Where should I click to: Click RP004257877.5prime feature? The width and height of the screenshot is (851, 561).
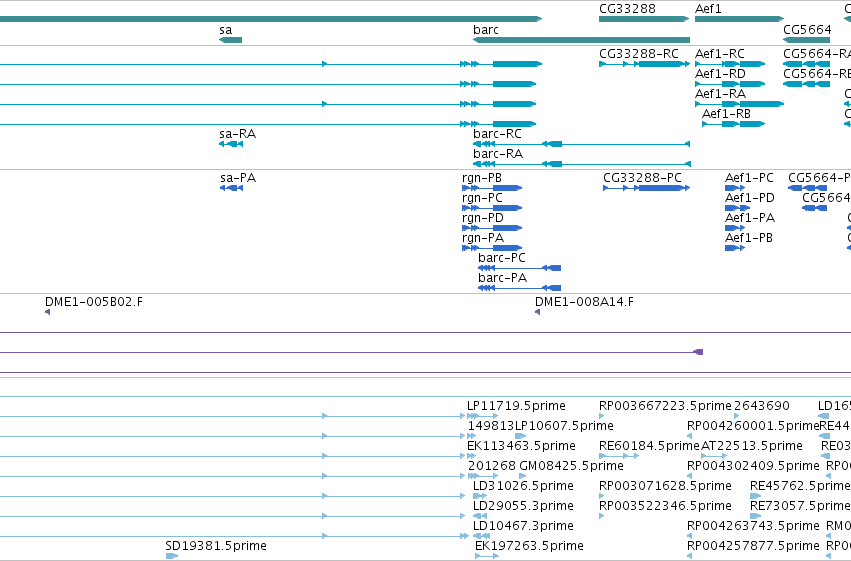(x=689, y=556)
